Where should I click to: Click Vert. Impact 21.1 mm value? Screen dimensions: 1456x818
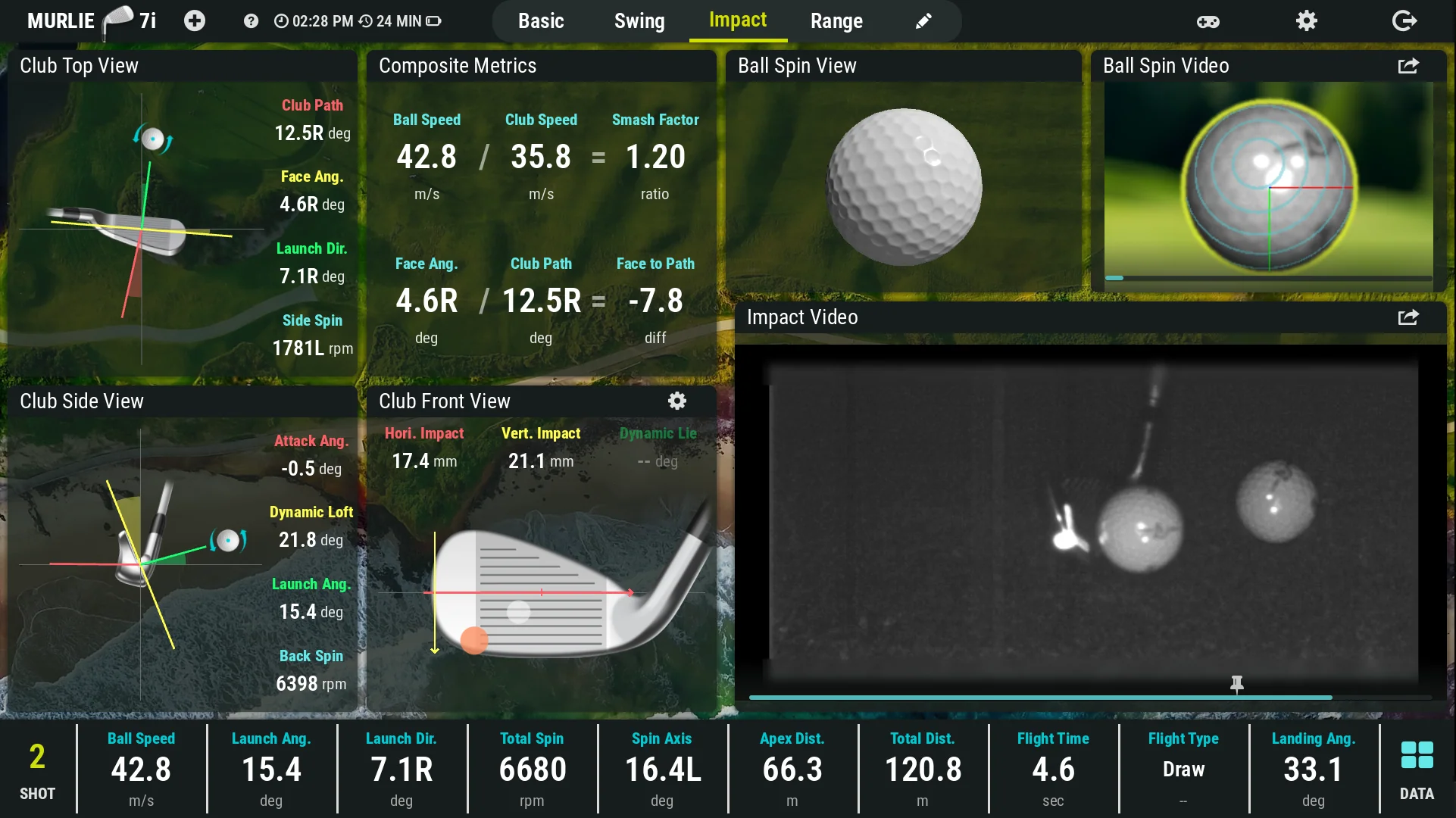541,461
